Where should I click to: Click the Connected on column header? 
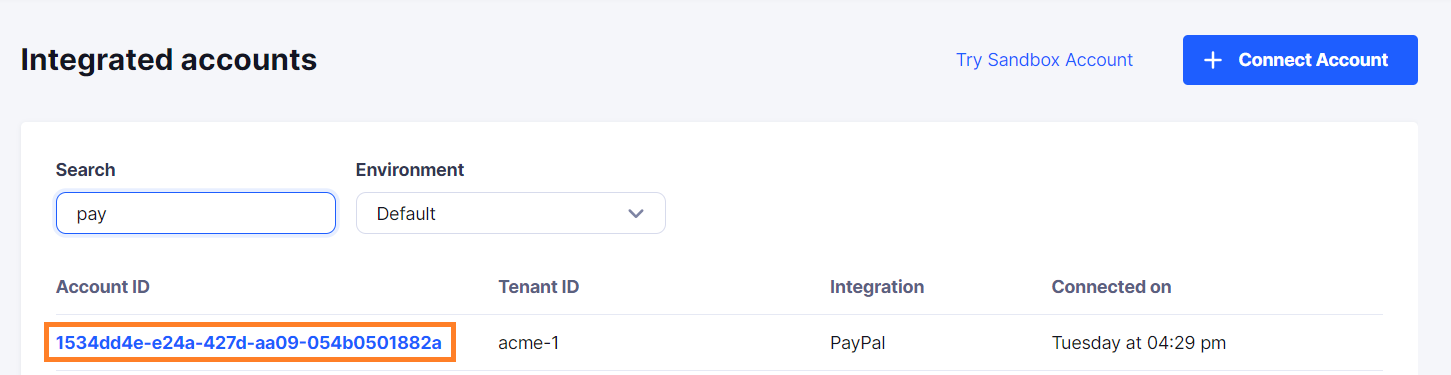click(1111, 287)
